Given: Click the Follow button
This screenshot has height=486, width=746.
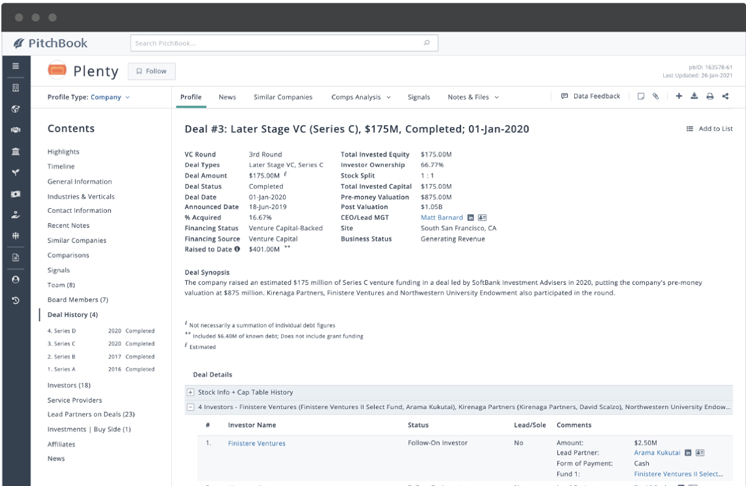Looking at the screenshot, I should (x=152, y=71).
